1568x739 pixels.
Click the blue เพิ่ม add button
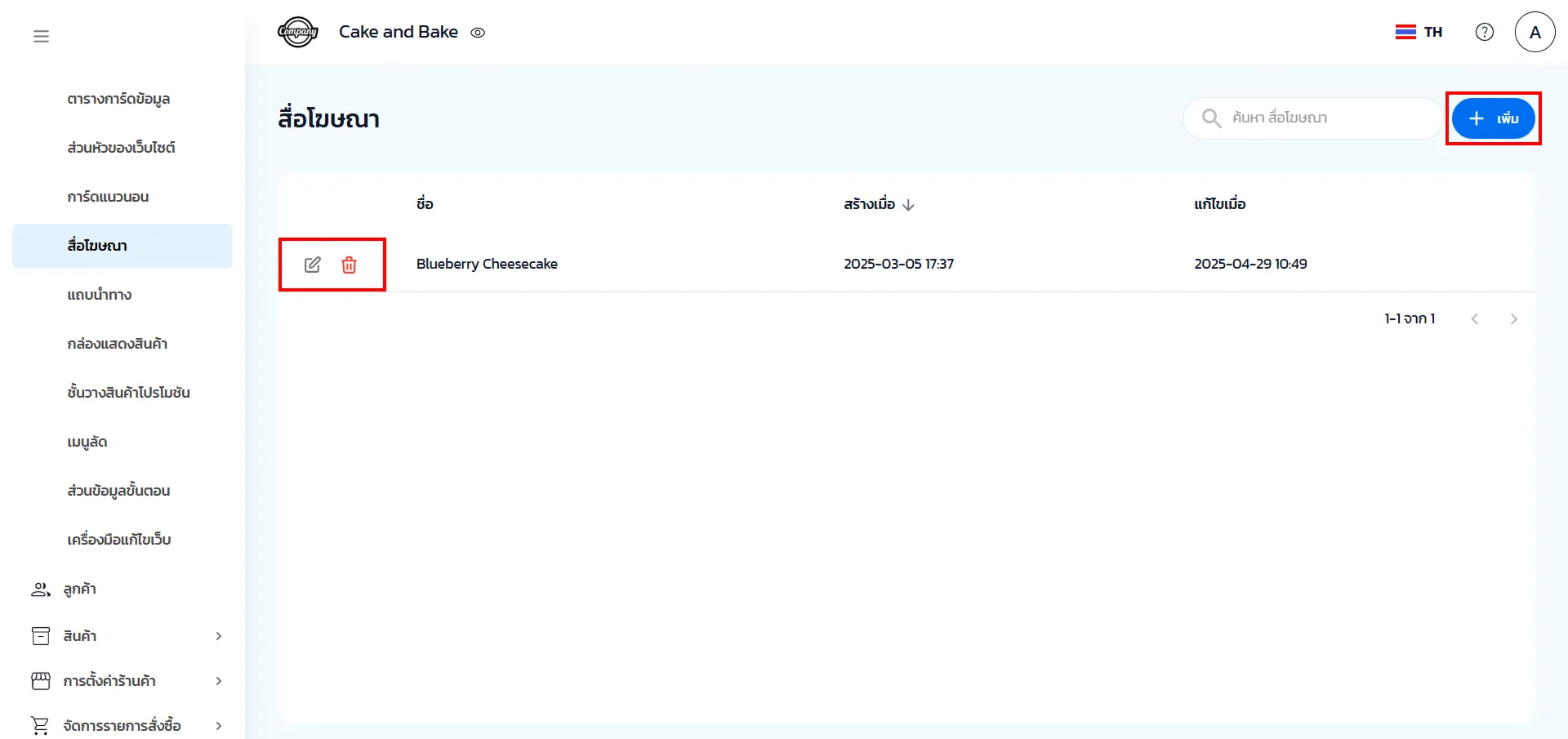pyautogui.click(x=1493, y=118)
